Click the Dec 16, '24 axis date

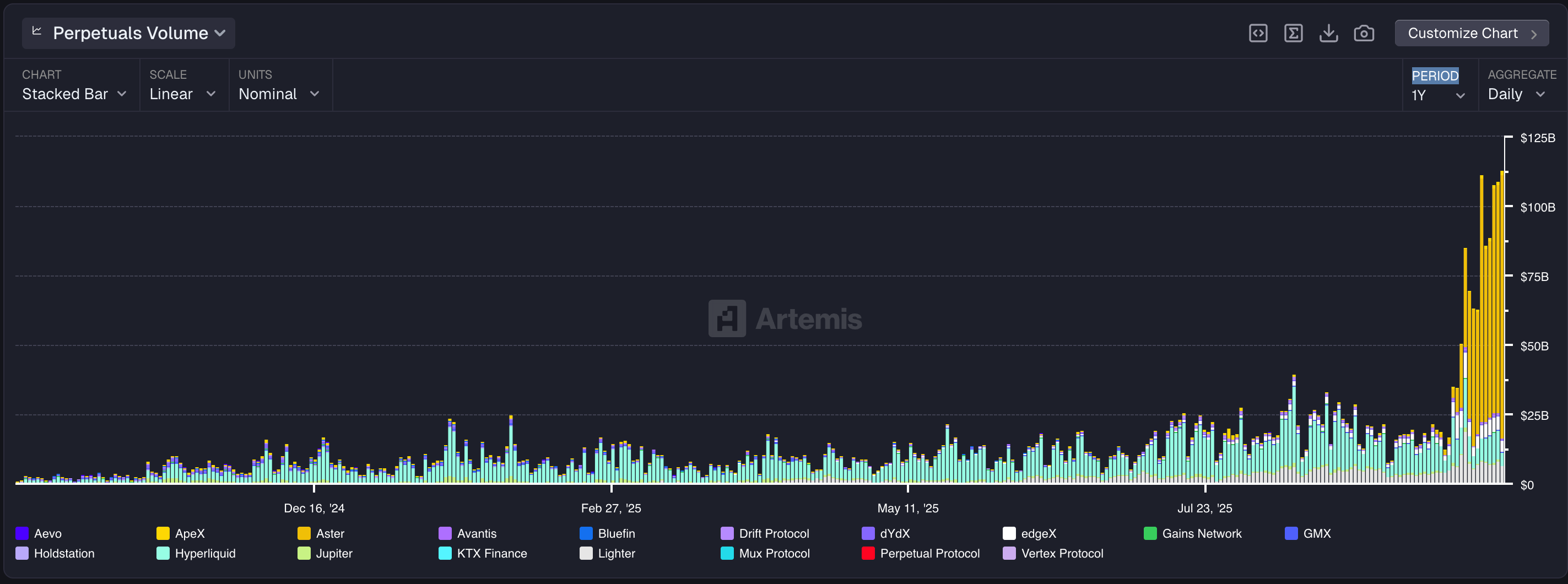[x=314, y=508]
